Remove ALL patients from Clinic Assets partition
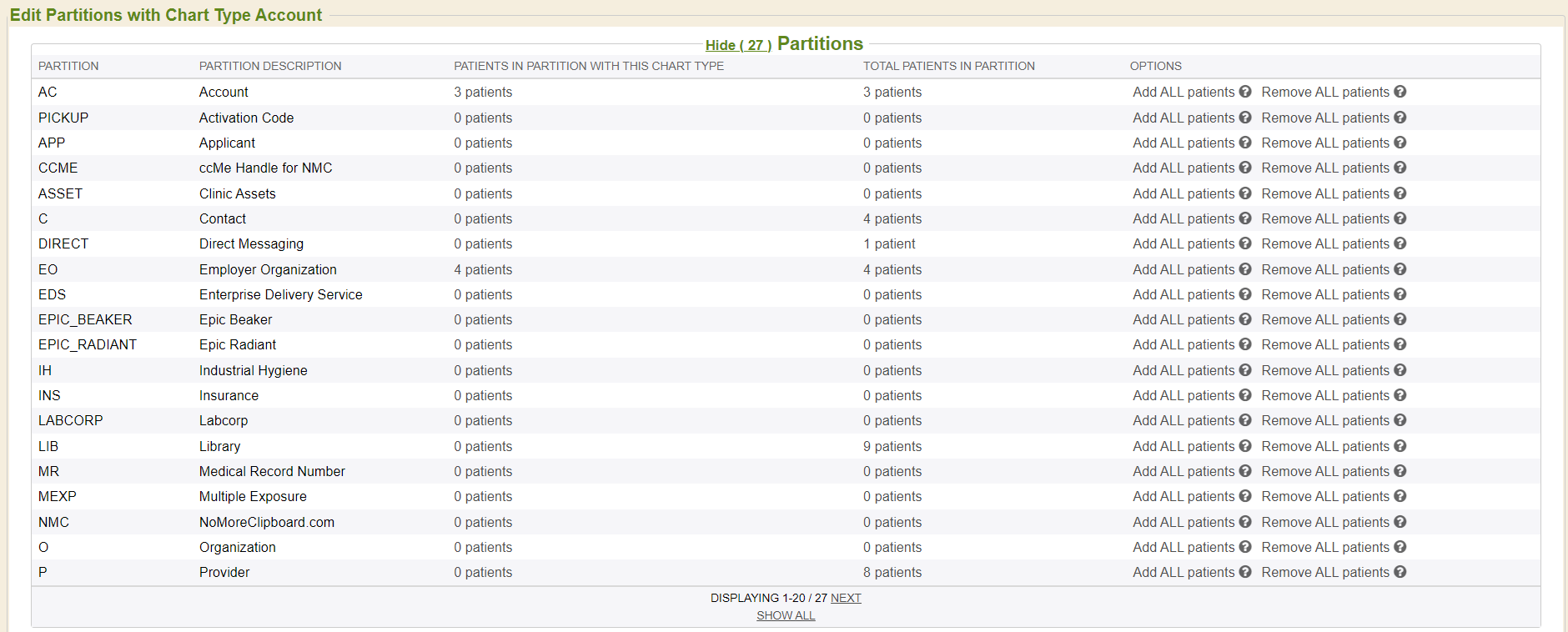1568x632 pixels. [x=1324, y=193]
